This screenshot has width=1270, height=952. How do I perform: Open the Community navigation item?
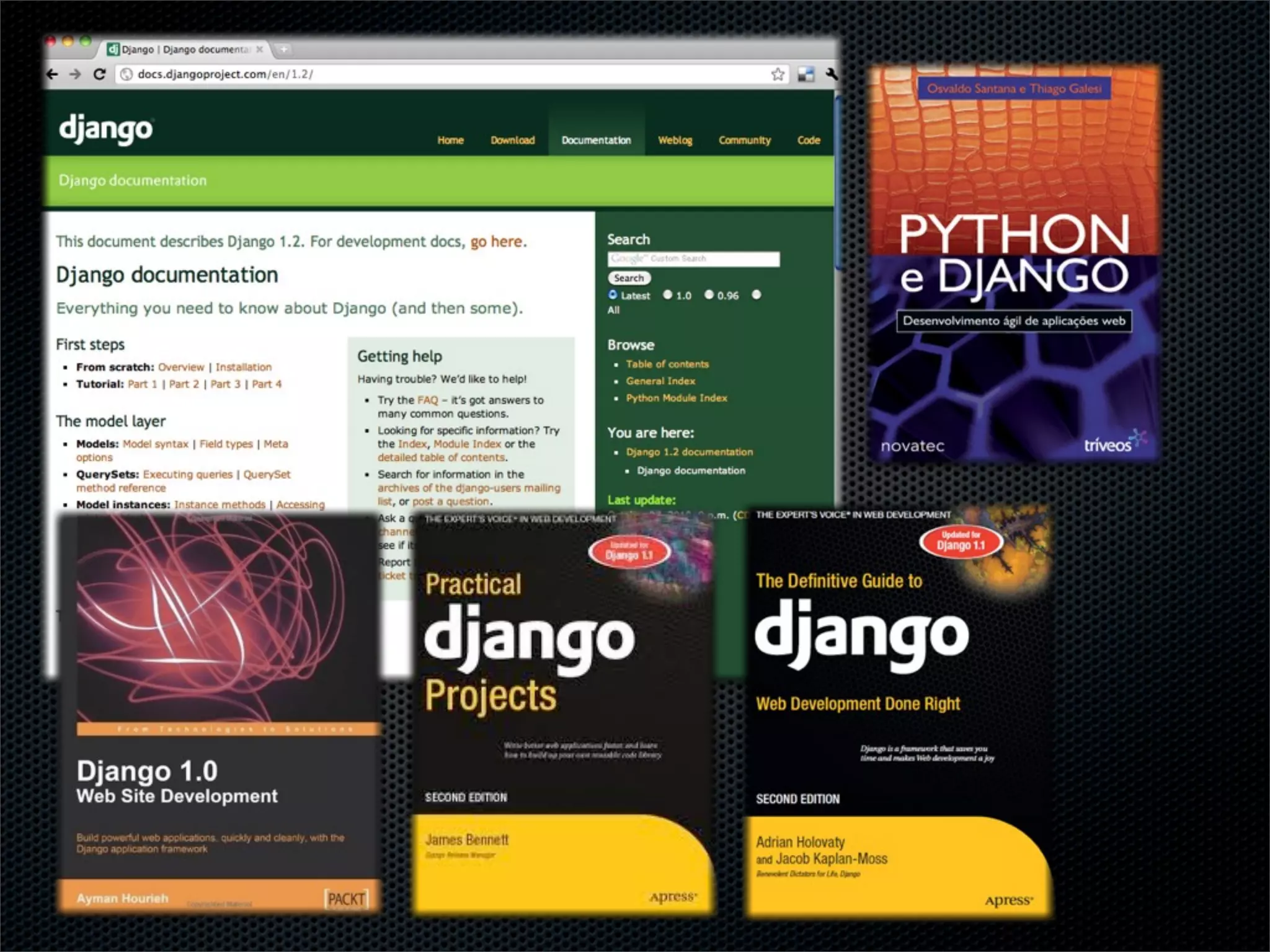(x=745, y=140)
